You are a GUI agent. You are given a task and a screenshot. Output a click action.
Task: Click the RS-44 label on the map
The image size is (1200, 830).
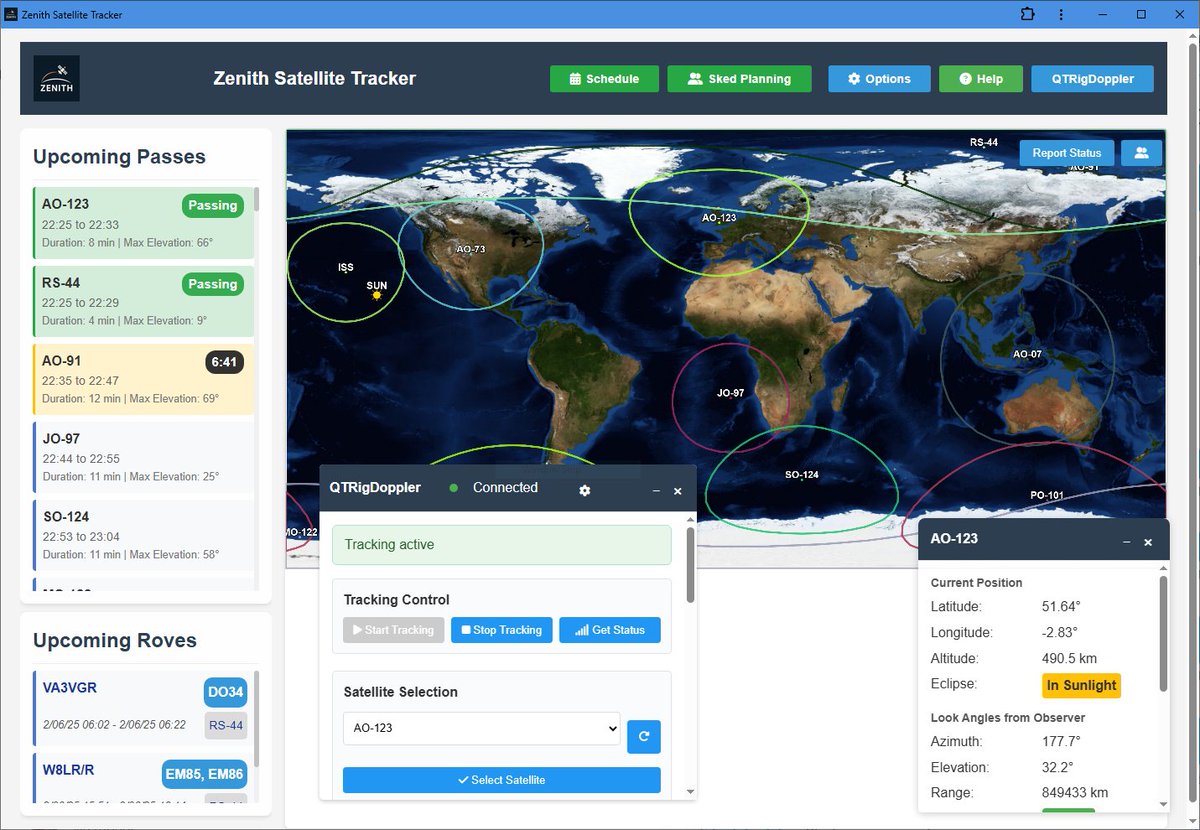pos(984,143)
